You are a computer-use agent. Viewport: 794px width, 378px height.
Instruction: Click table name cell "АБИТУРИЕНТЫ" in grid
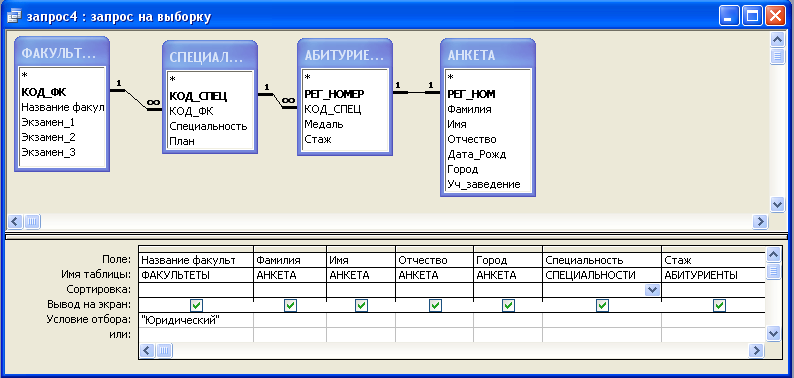pos(713,275)
